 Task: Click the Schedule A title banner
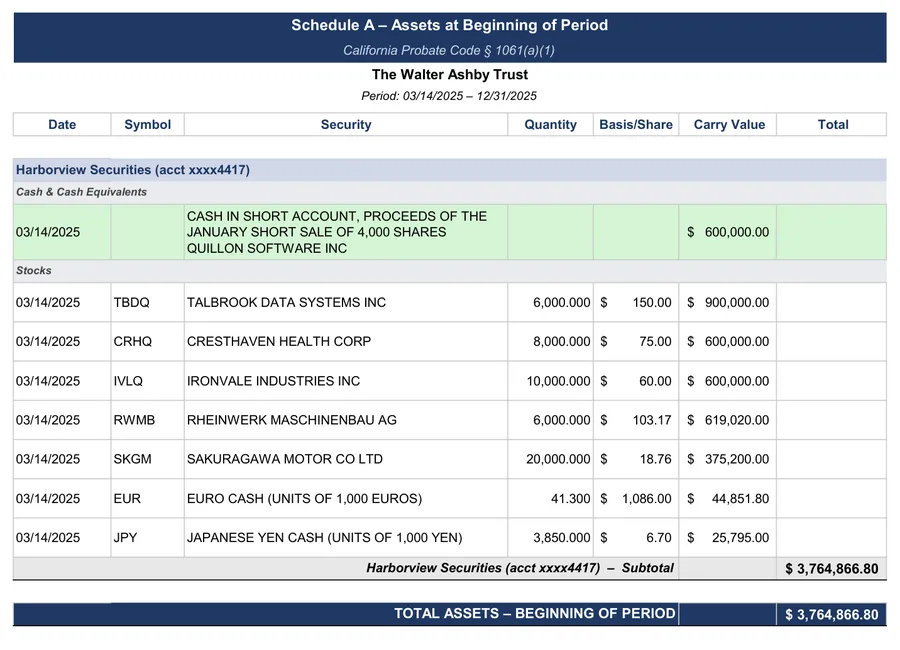(450, 37)
